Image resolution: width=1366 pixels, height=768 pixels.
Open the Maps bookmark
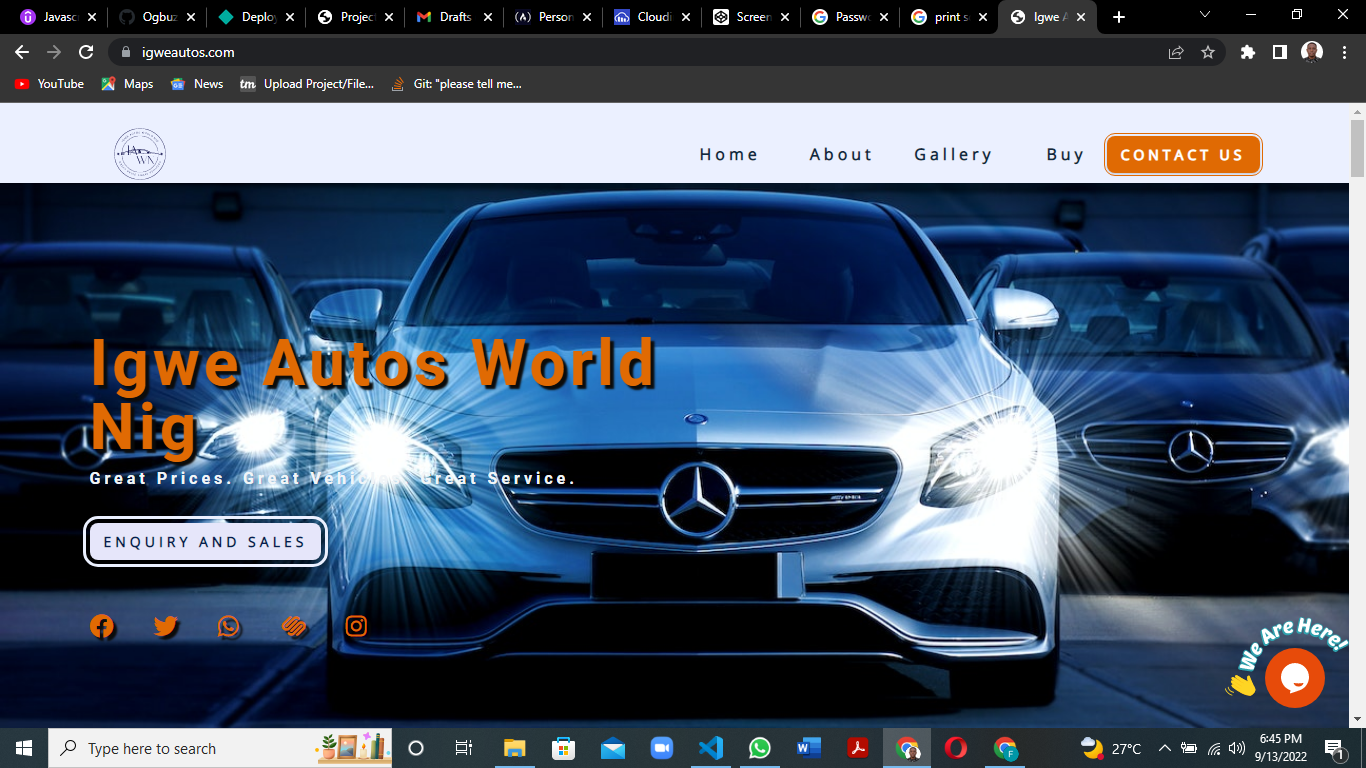[127, 84]
